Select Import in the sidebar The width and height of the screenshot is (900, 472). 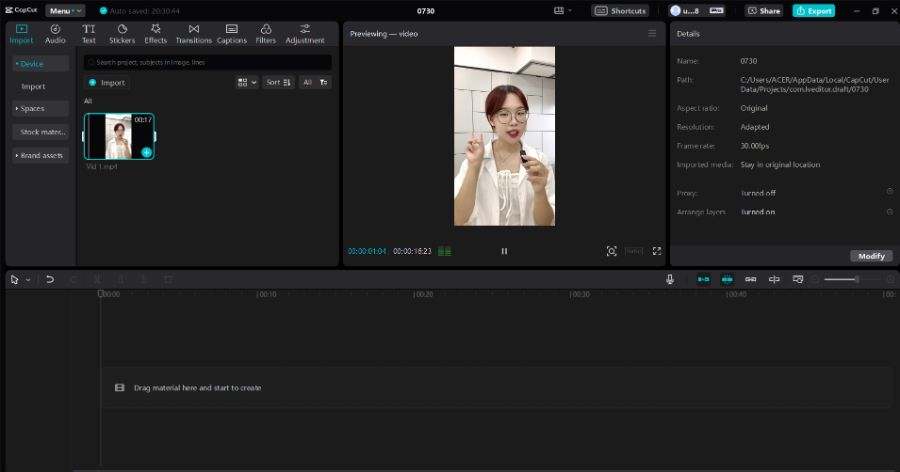[x=33, y=86]
